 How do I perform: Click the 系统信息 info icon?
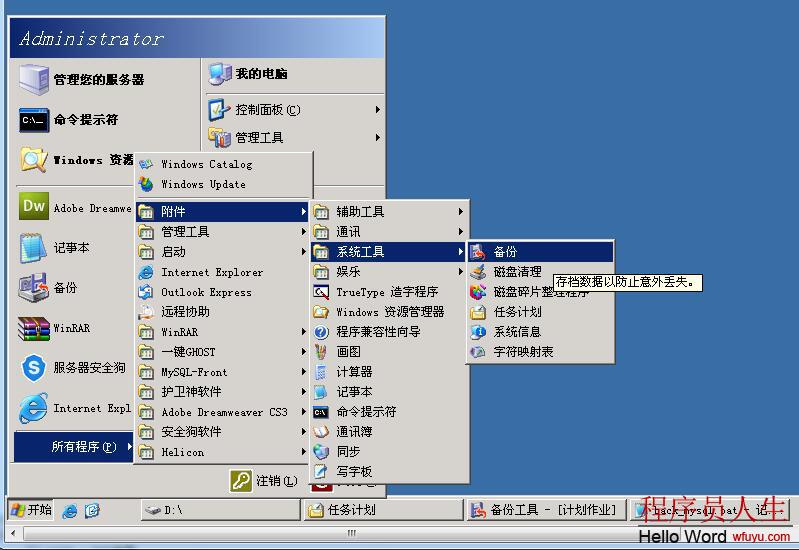click(x=478, y=332)
